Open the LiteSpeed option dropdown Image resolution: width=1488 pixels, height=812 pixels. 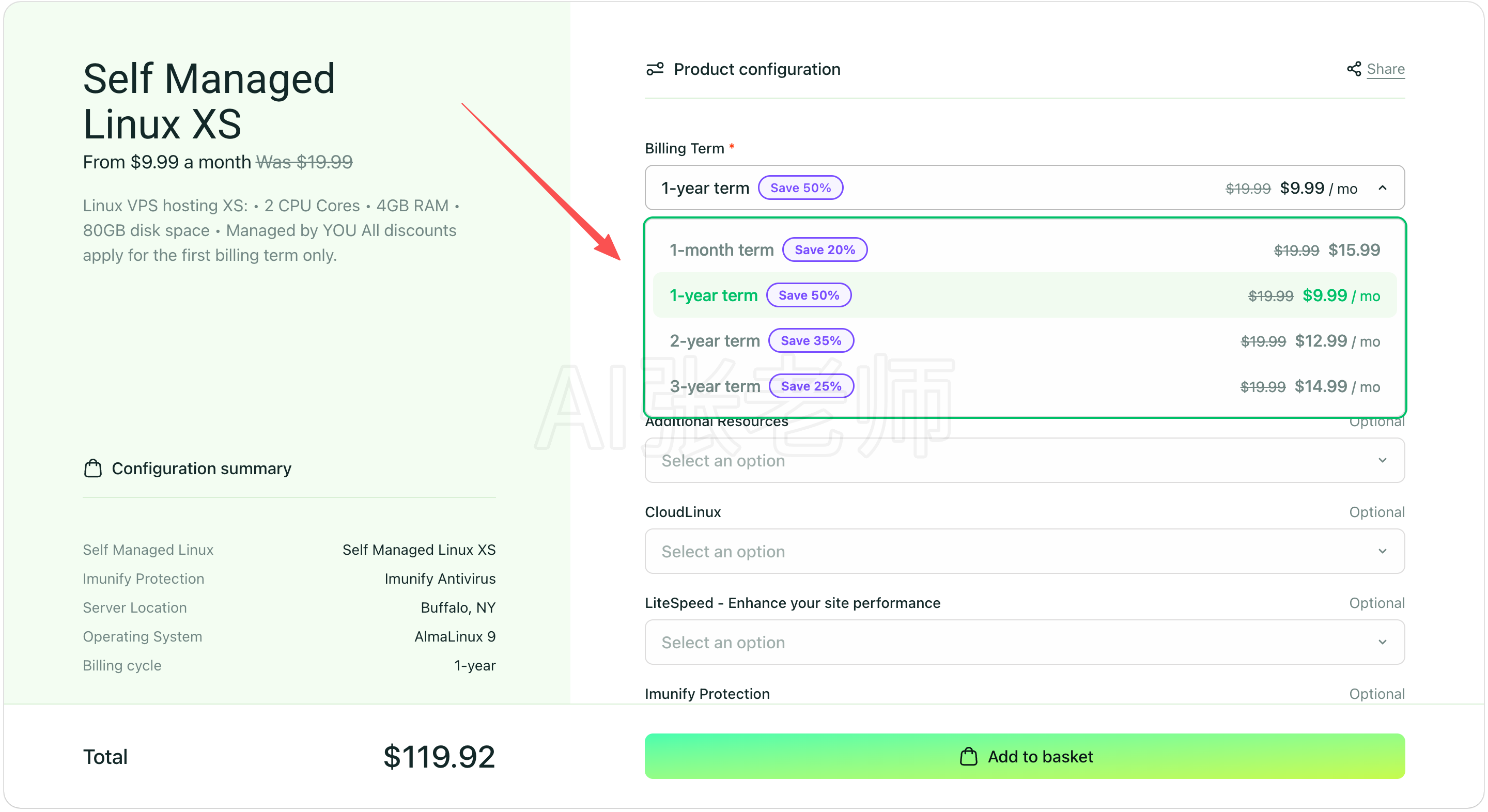pyautogui.click(x=1024, y=642)
